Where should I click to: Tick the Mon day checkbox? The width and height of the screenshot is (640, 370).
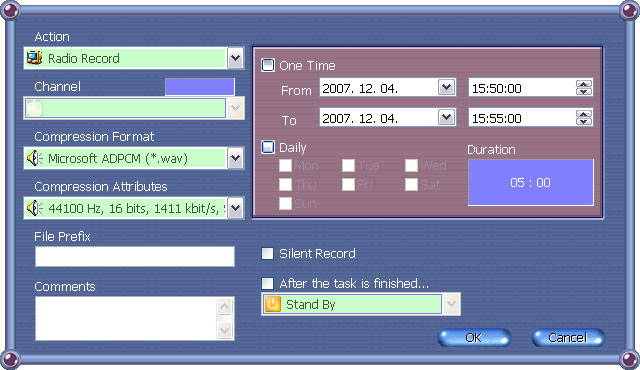click(285, 166)
